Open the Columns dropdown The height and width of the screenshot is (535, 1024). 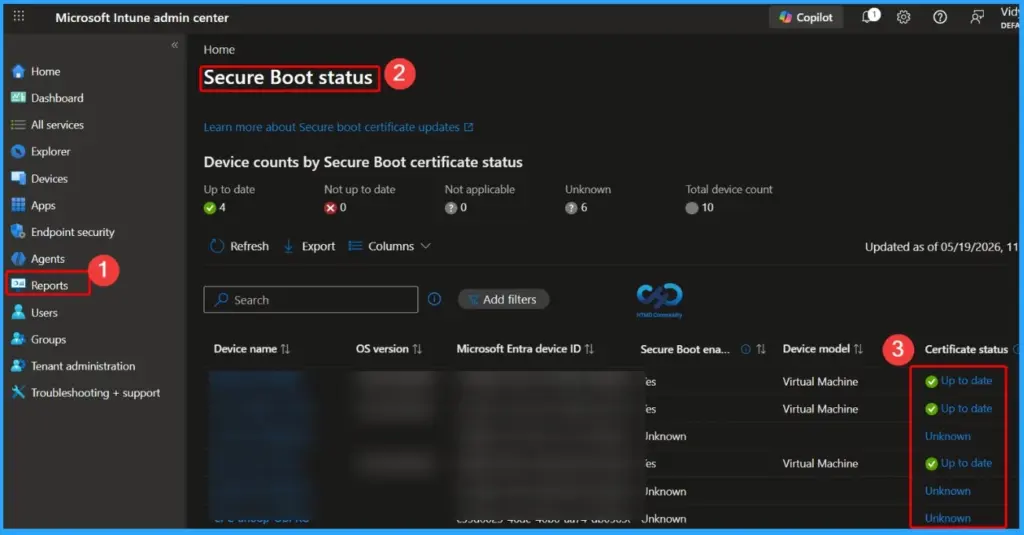[x=389, y=246]
